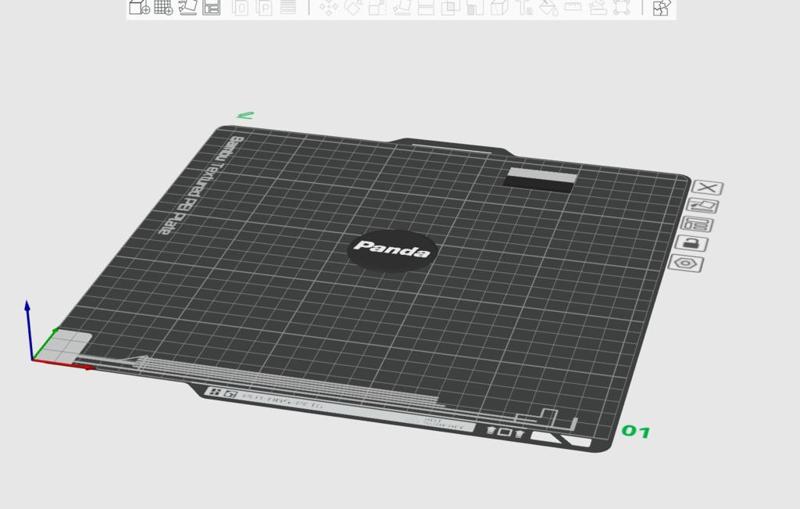
Task: Open the Mesh boolean tool
Action: (450, 8)
